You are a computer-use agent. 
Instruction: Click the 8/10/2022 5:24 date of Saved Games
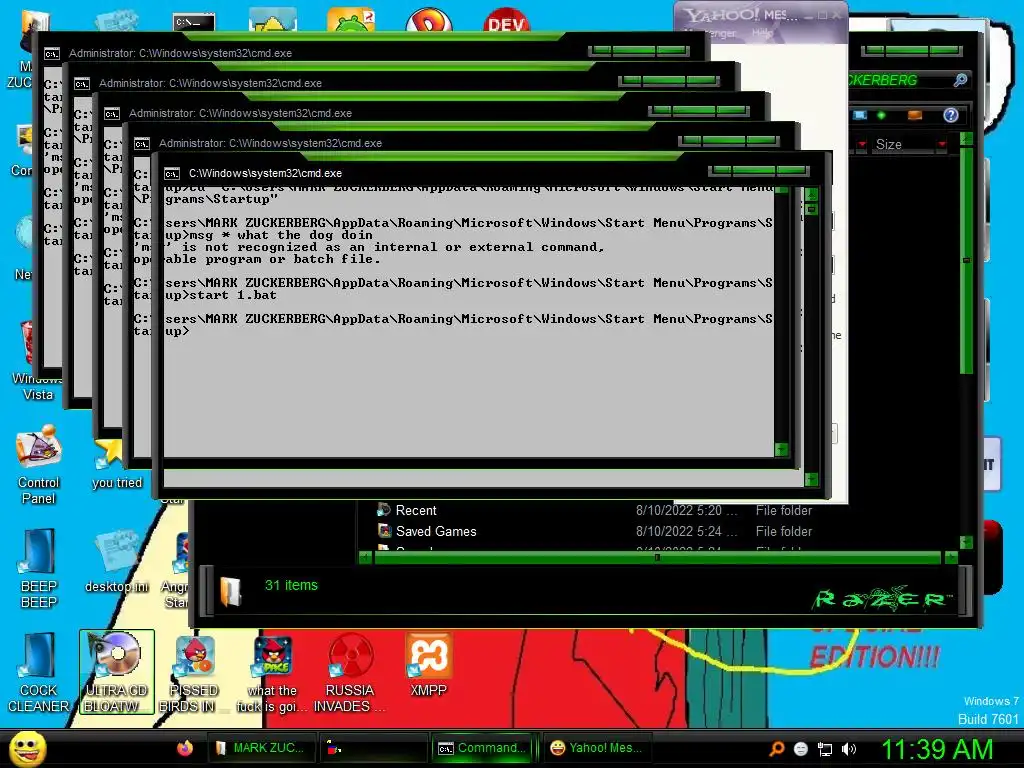(x=686, y=532)
